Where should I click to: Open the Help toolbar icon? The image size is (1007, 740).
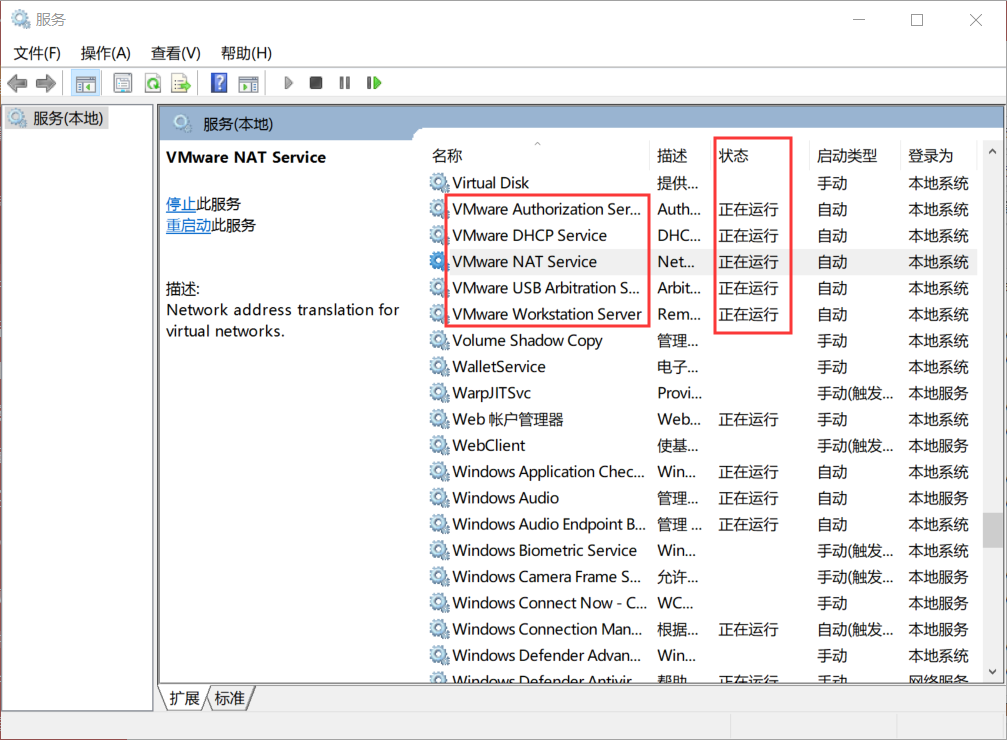click(x=219, y=83)
